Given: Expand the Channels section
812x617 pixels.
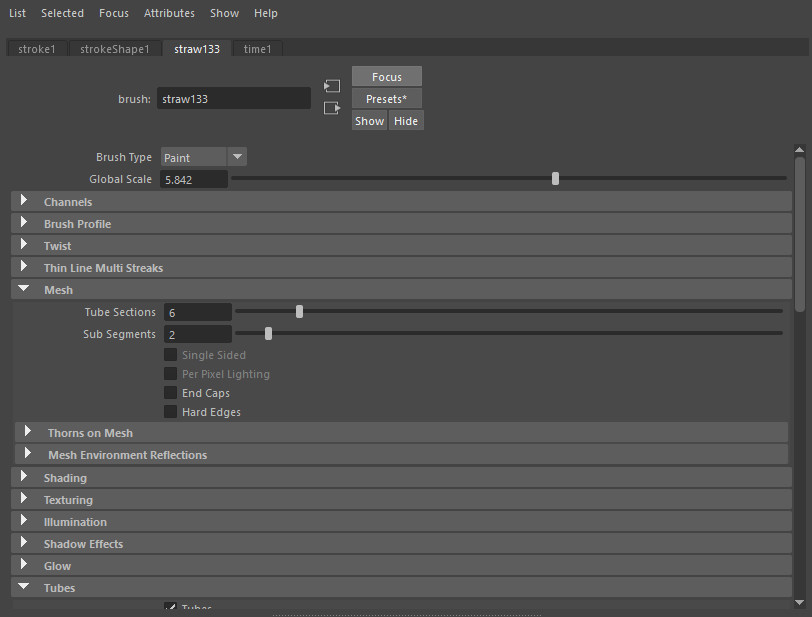Looking at the screenshot, I should click(x=401, y=202).
